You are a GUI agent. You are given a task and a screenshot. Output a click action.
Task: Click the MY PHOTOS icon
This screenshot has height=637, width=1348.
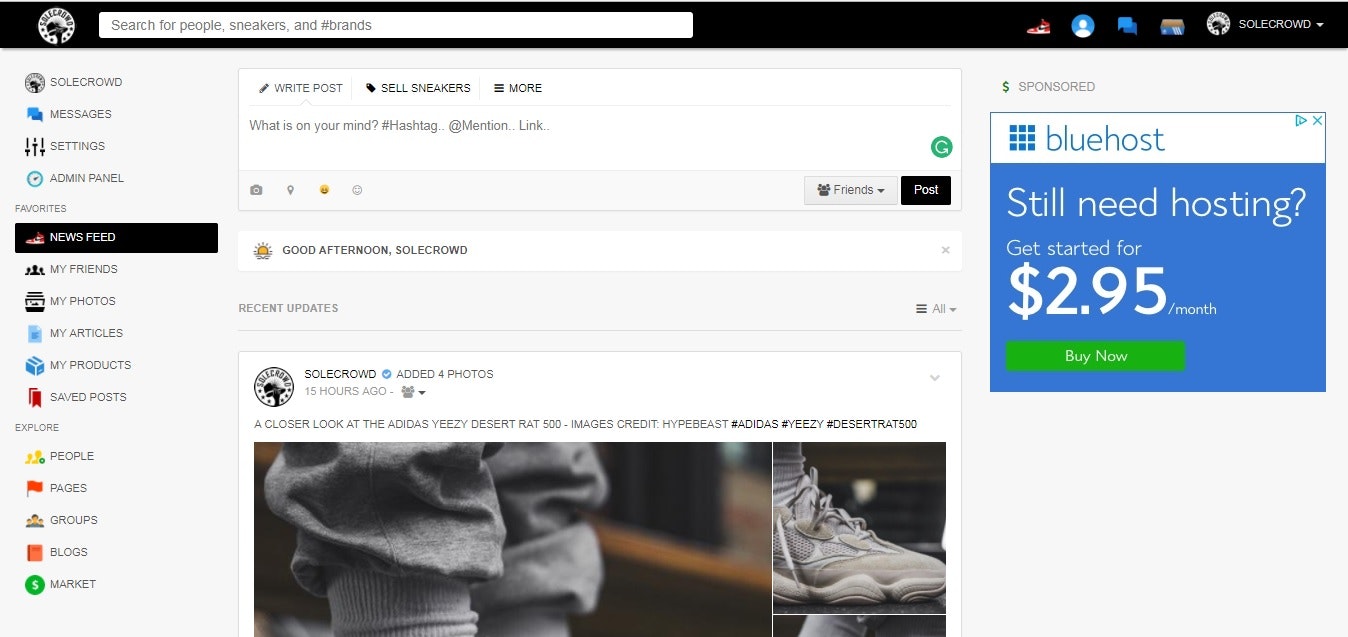click(35, 301)
